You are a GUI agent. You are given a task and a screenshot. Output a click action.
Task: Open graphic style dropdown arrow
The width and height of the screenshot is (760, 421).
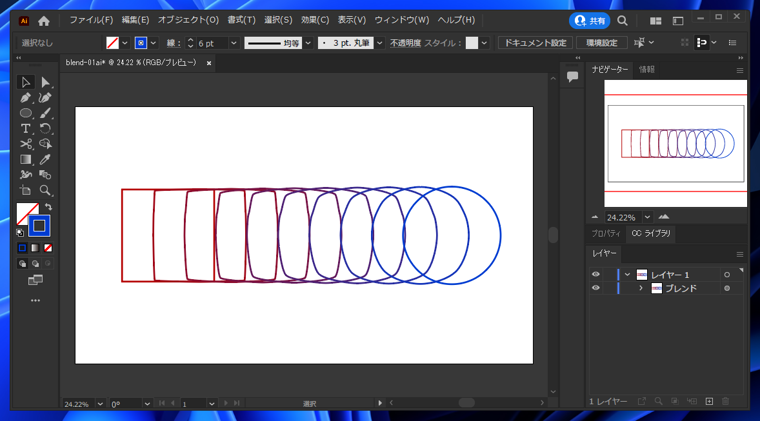(x=484, y=43)
